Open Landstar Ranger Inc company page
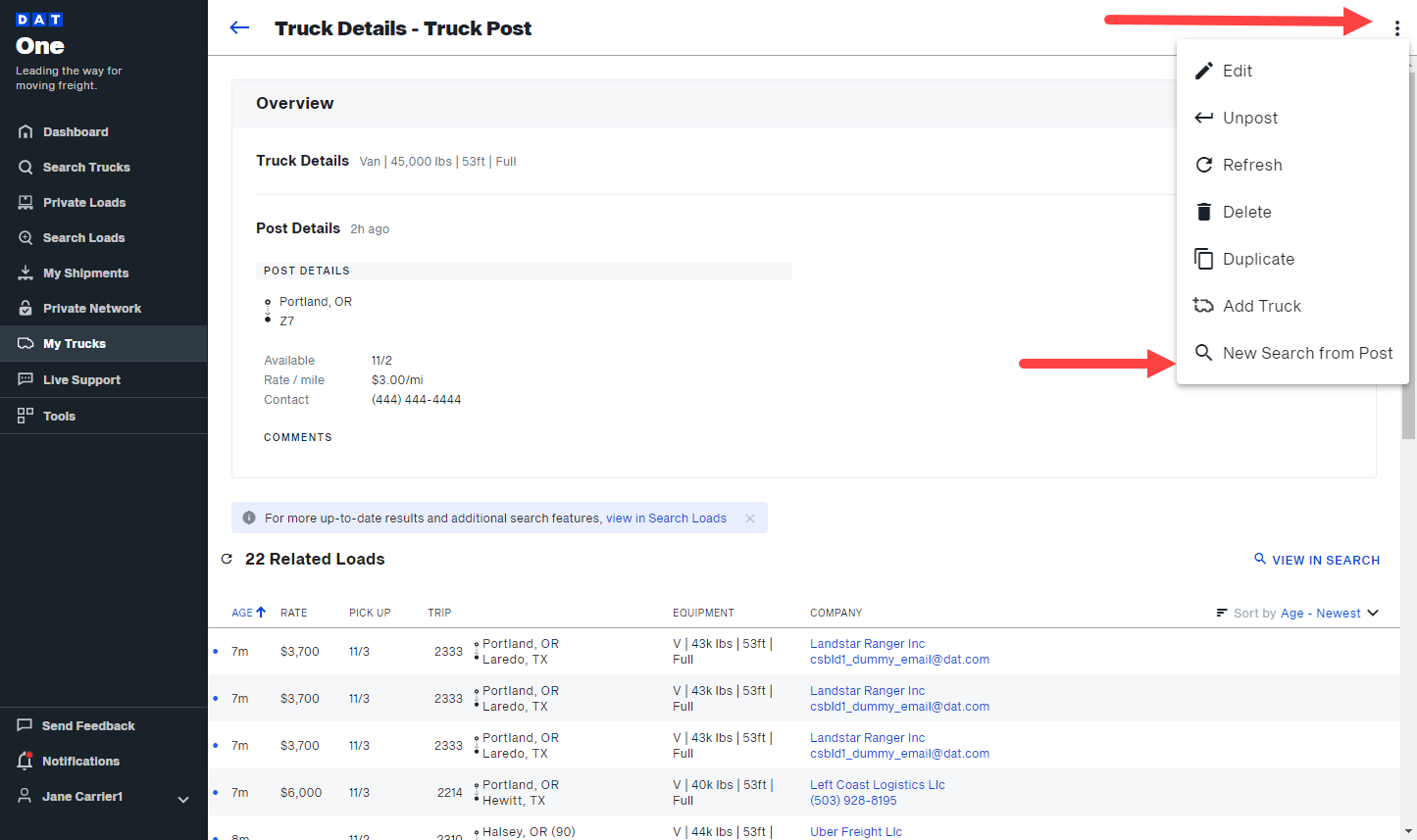Image resolution: width=1417 pixels, height=840 pixels. click(867, 643)
